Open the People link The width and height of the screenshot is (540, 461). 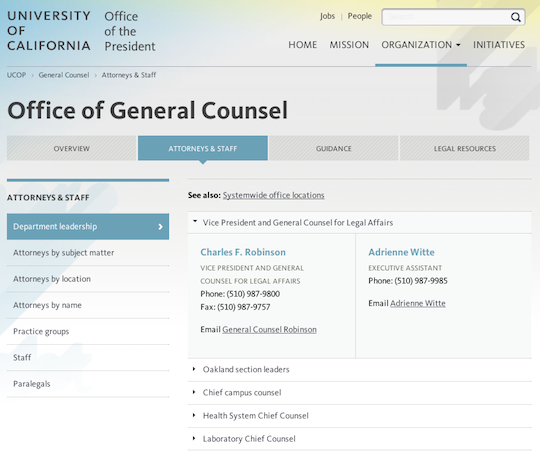pyautogui.click(x=360, y=16)
